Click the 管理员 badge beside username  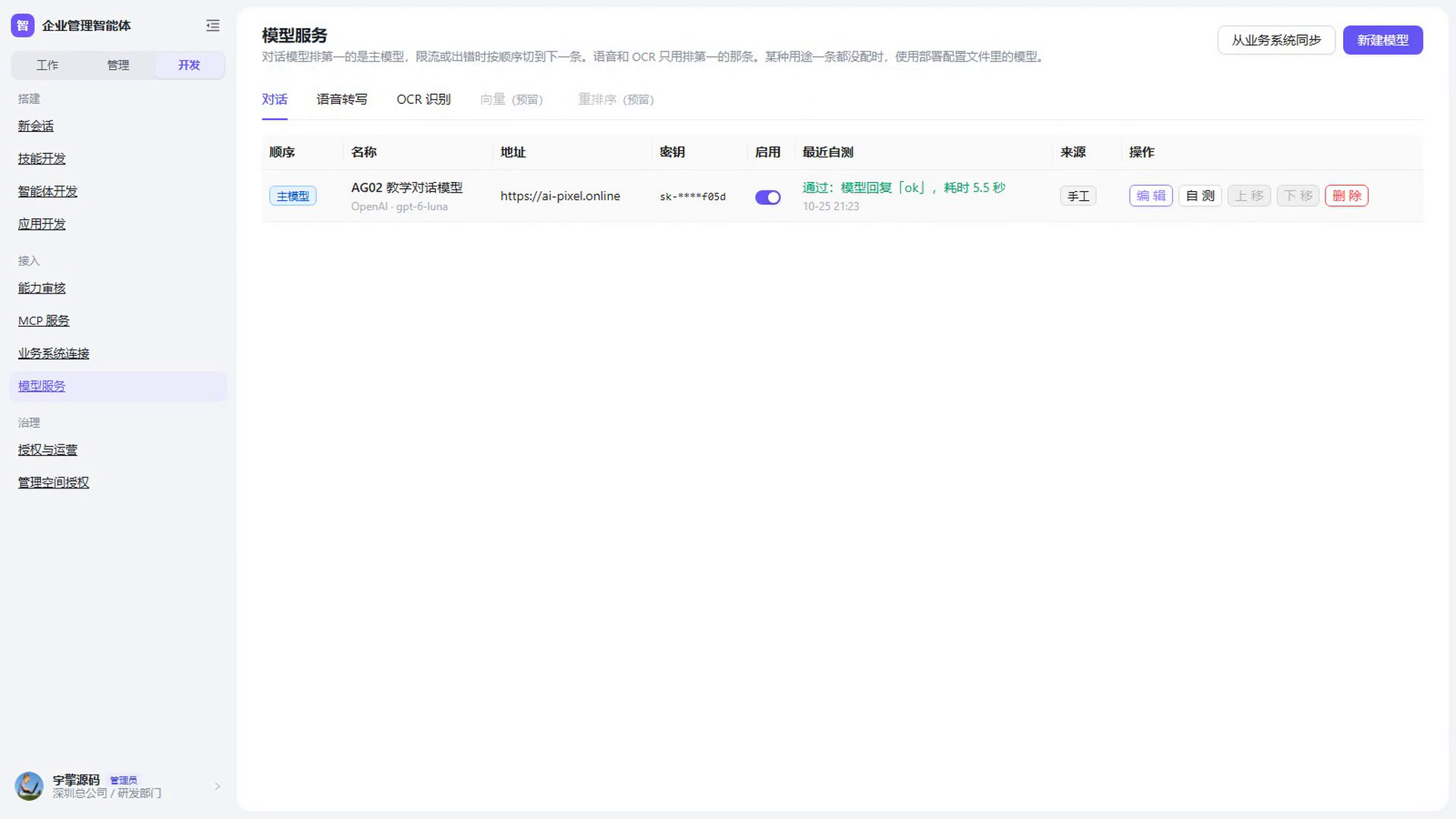[124, 780]
